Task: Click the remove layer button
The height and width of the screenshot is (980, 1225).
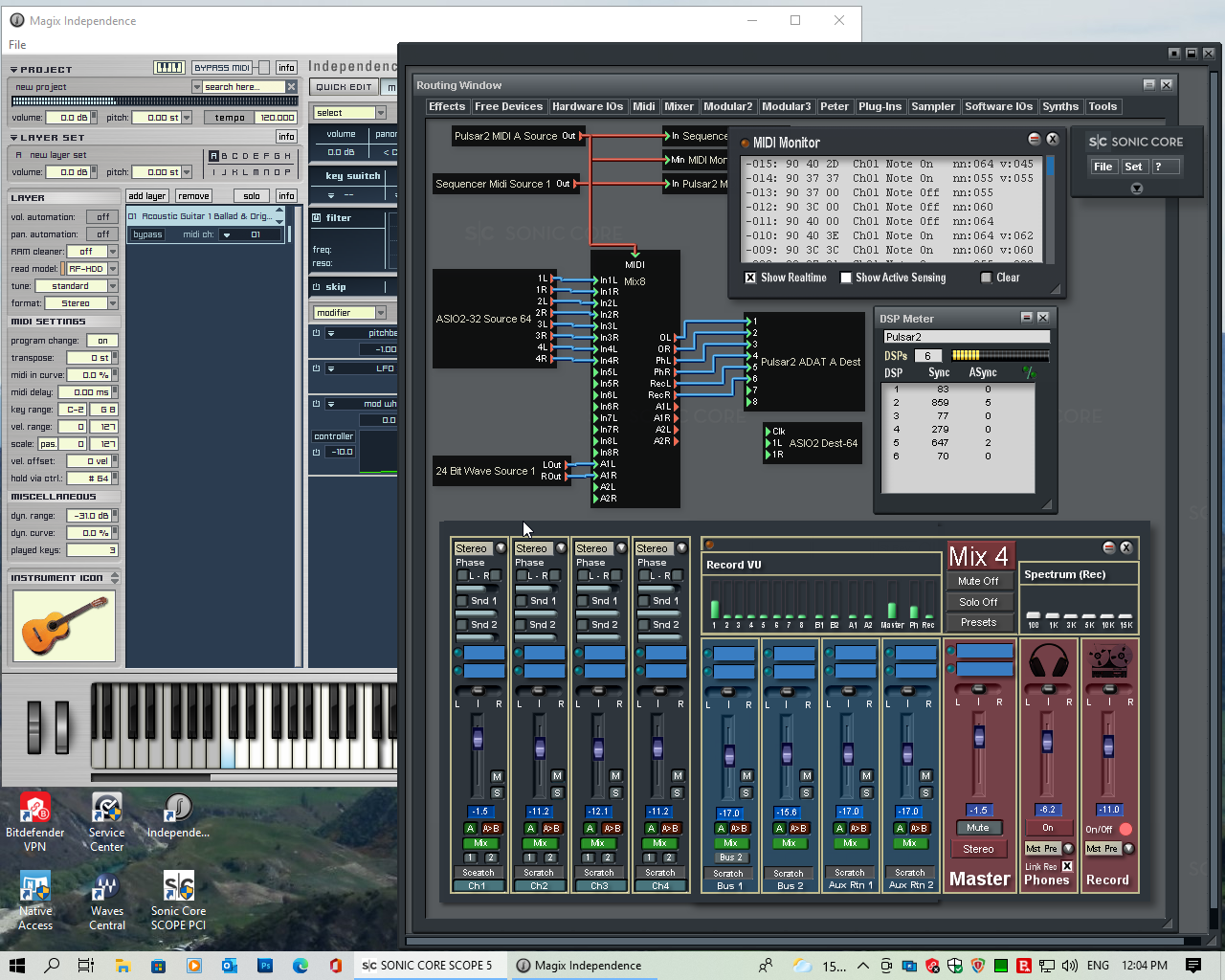Action: point(193,196)
